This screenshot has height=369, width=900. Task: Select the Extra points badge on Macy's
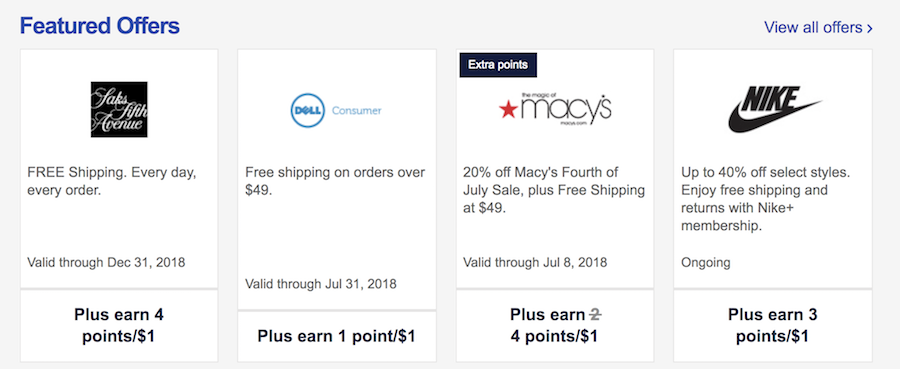[498, 65]
